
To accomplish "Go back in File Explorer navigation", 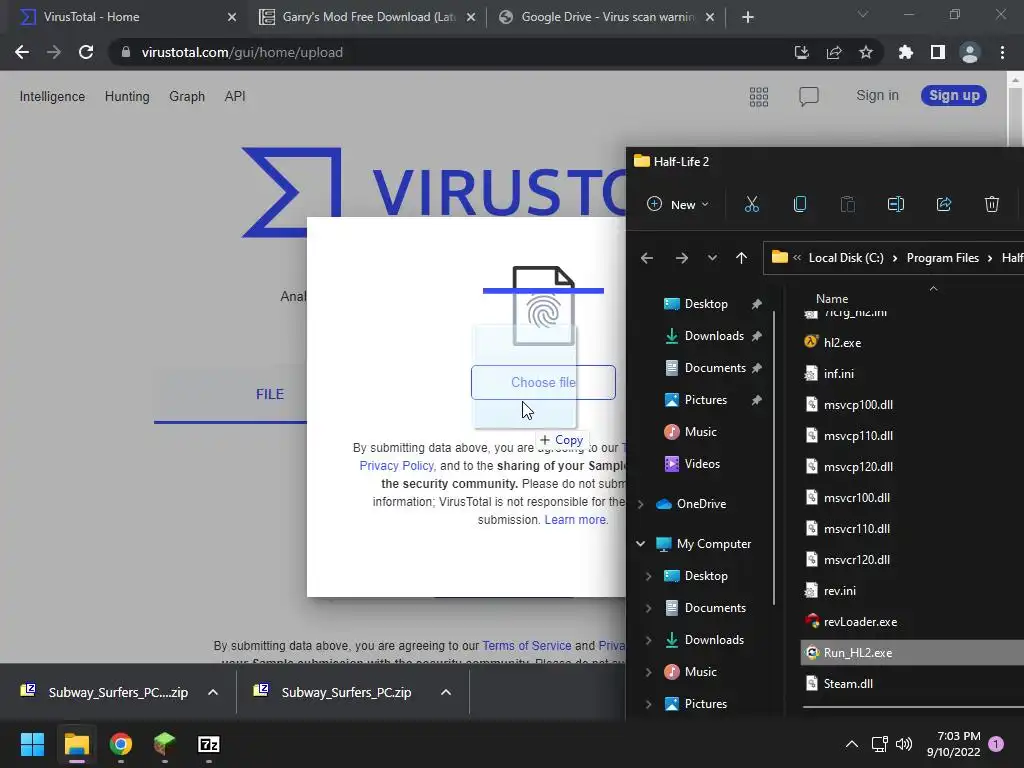I will click(x=647, y=258).
